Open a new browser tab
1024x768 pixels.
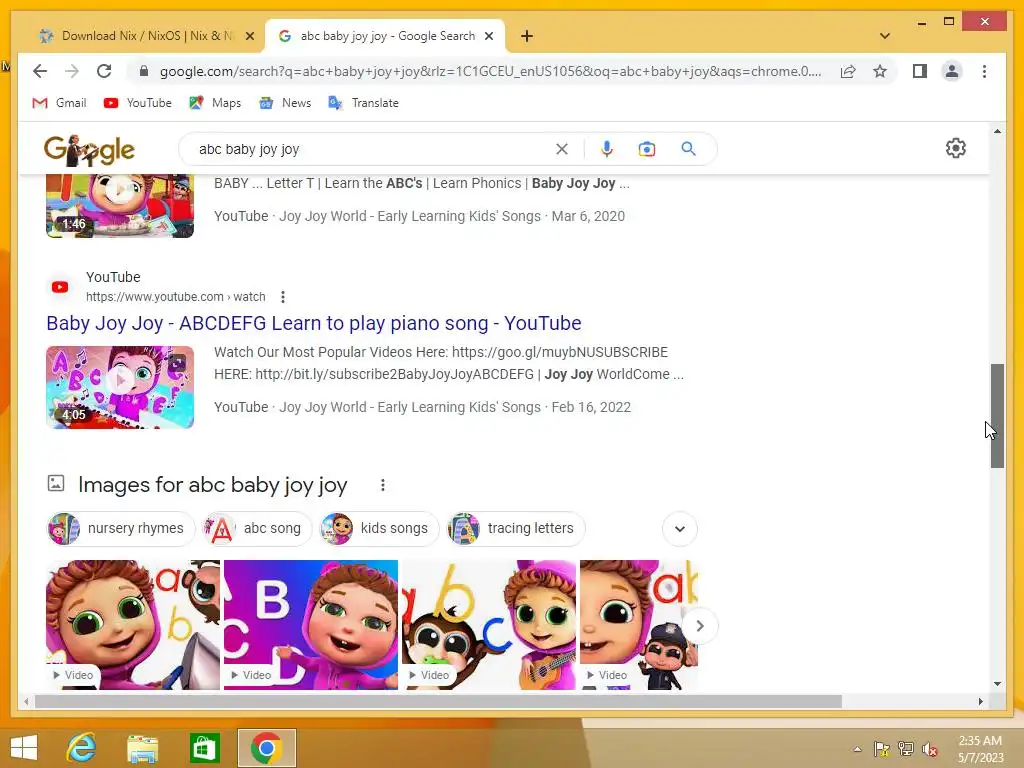(527, 36)
